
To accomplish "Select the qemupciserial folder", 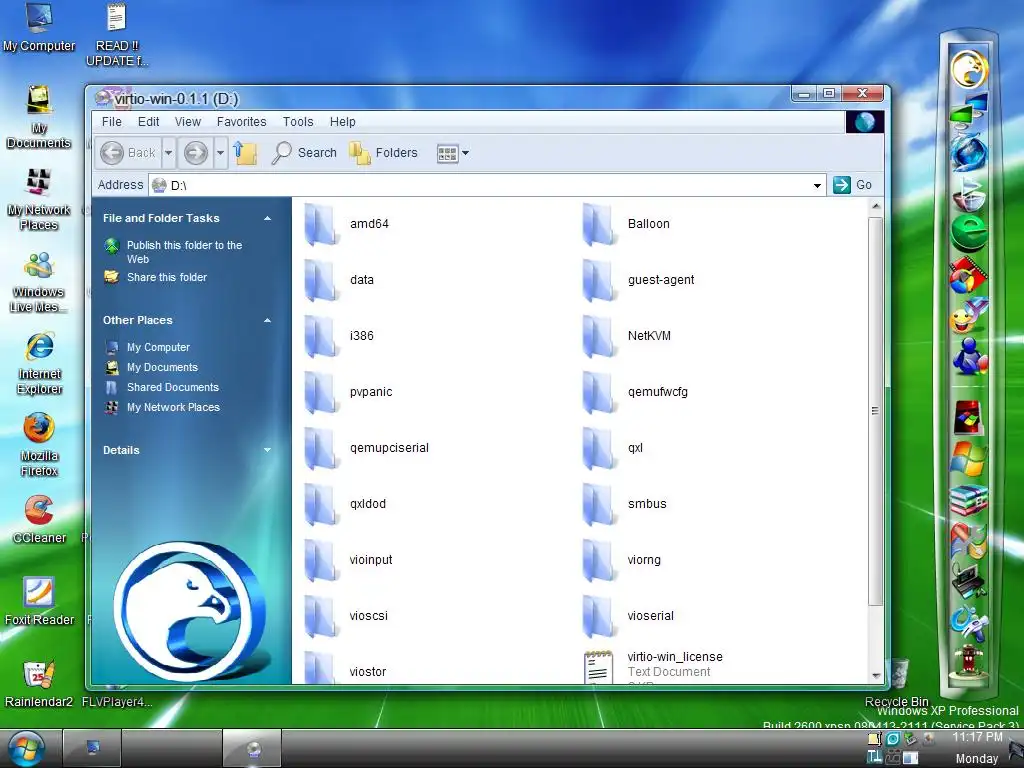I will [367, 449].
